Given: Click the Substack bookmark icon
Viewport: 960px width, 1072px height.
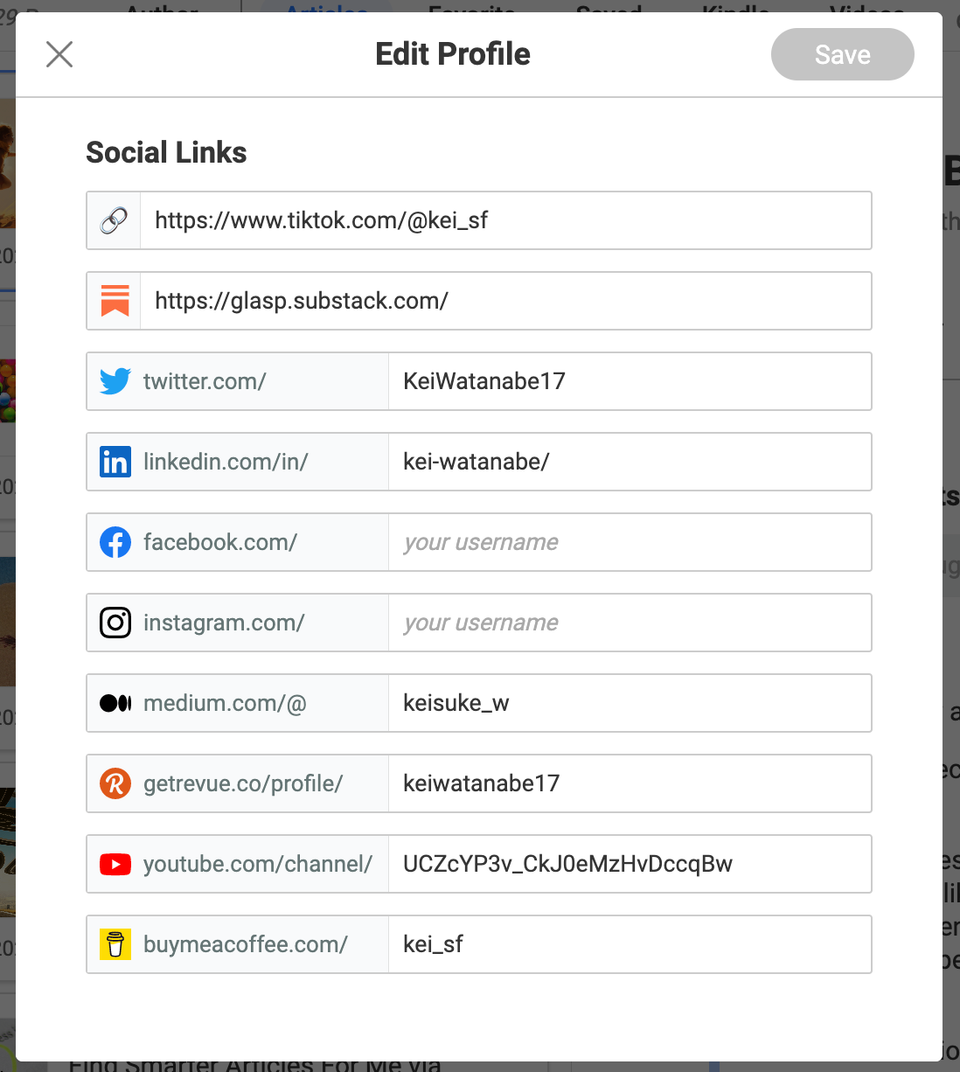Looking at the screenshot, I should pos(113,300).
